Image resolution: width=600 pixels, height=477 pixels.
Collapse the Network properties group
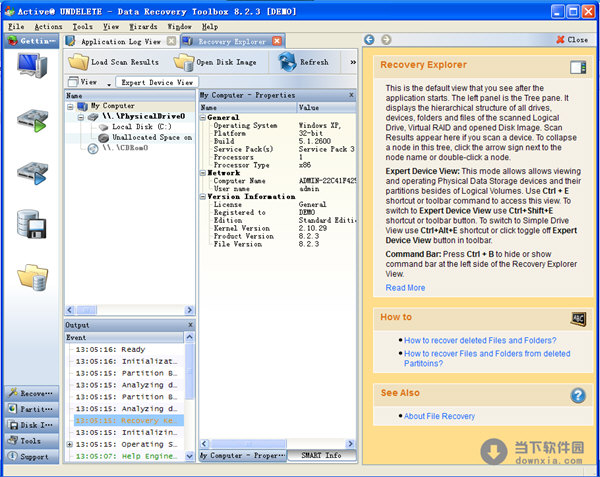coord(203,173)
